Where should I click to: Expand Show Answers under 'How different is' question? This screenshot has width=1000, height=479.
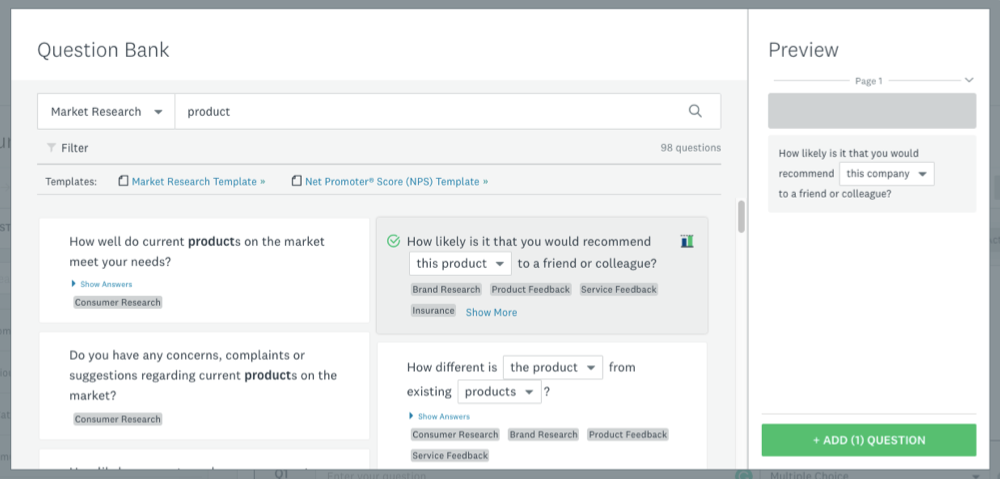pos(442,416)
